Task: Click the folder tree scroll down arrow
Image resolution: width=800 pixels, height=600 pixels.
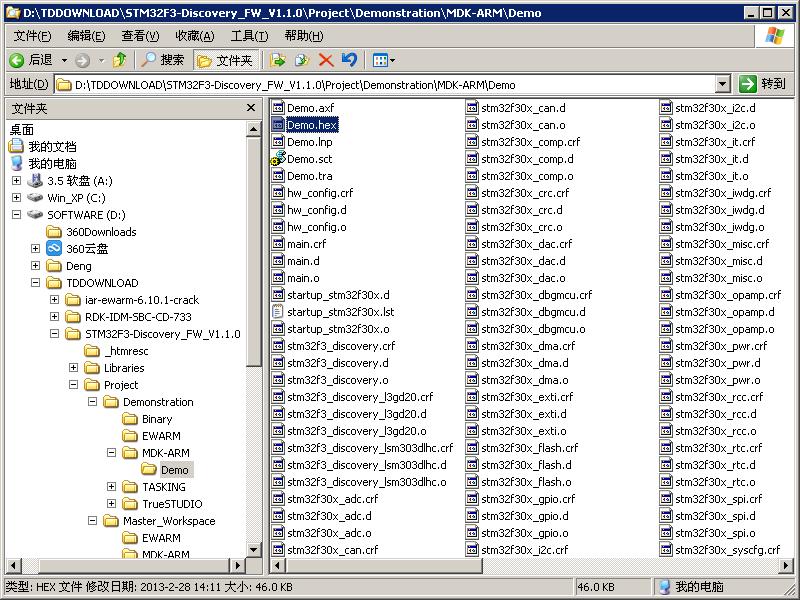Action: click(x=253, y=549)
